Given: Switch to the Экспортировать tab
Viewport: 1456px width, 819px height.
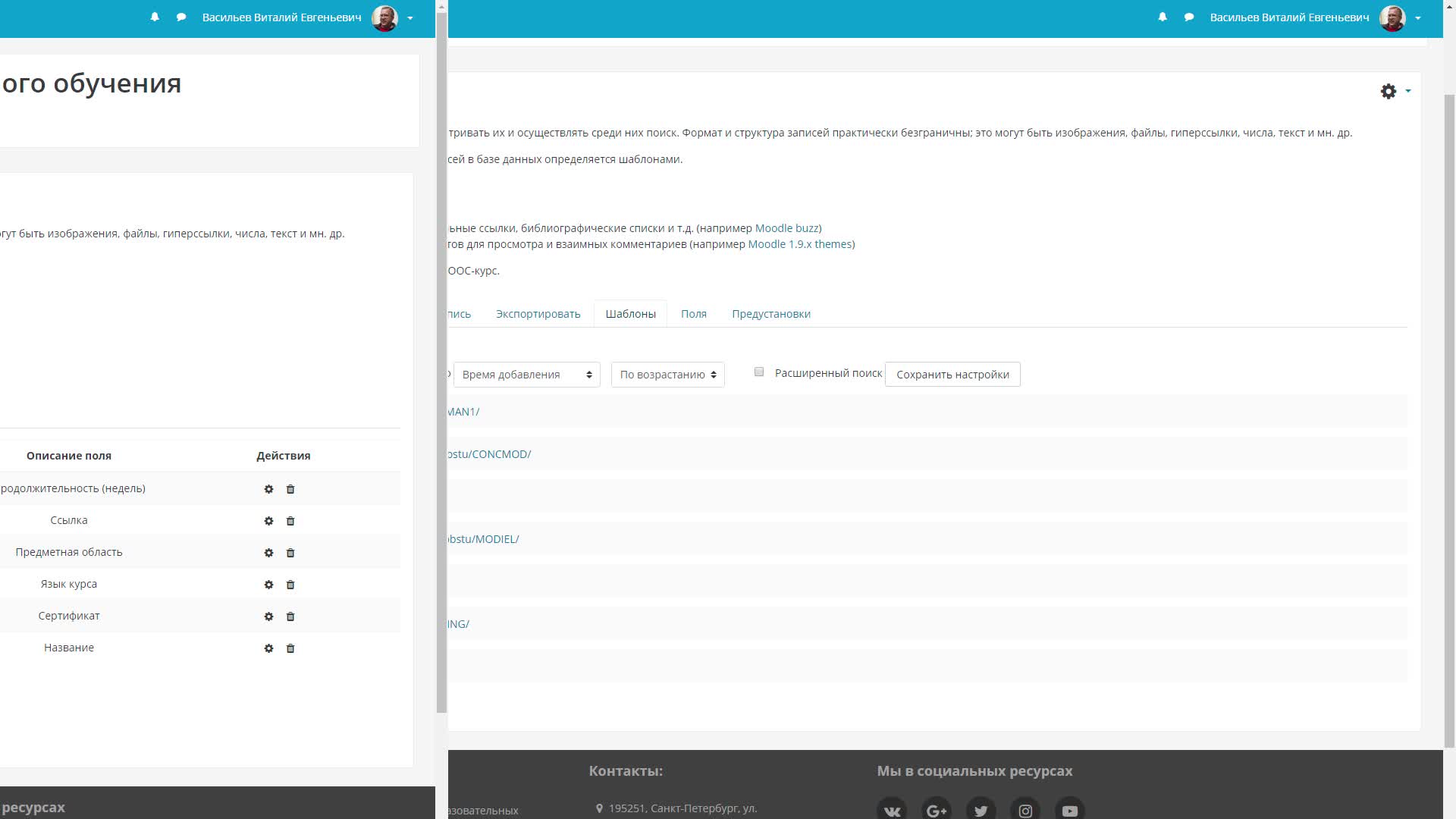Looking at the screenshot, I should 538,314.
